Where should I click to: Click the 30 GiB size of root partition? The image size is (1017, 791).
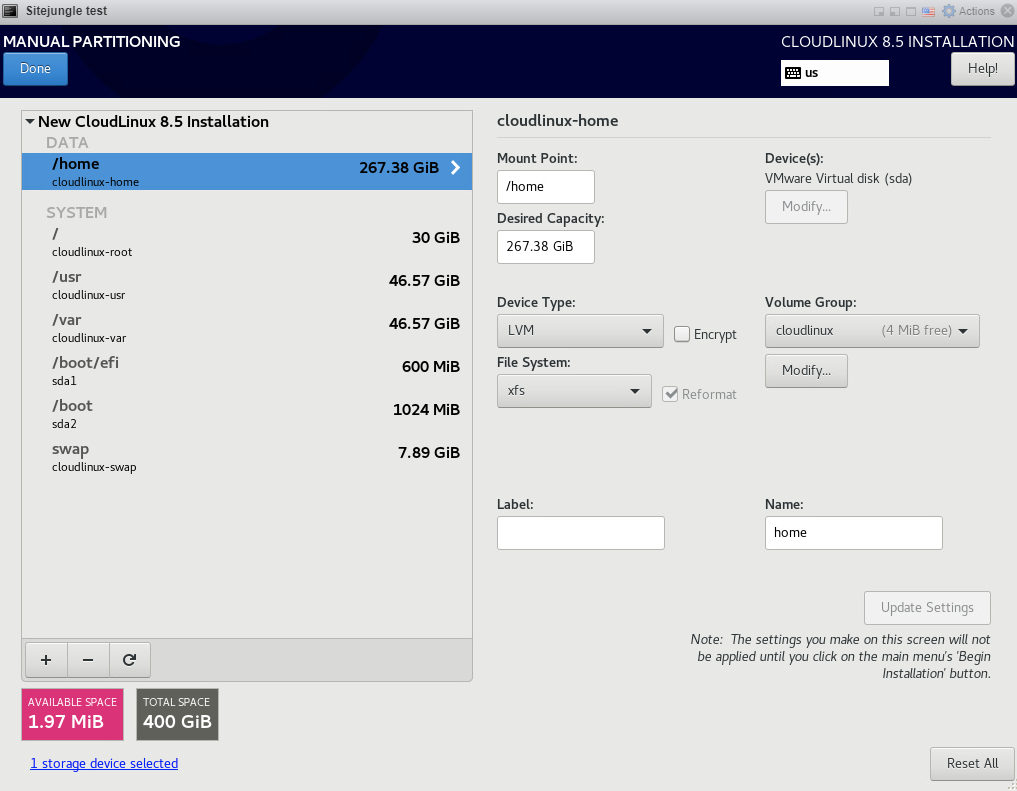tap(436, 238)
